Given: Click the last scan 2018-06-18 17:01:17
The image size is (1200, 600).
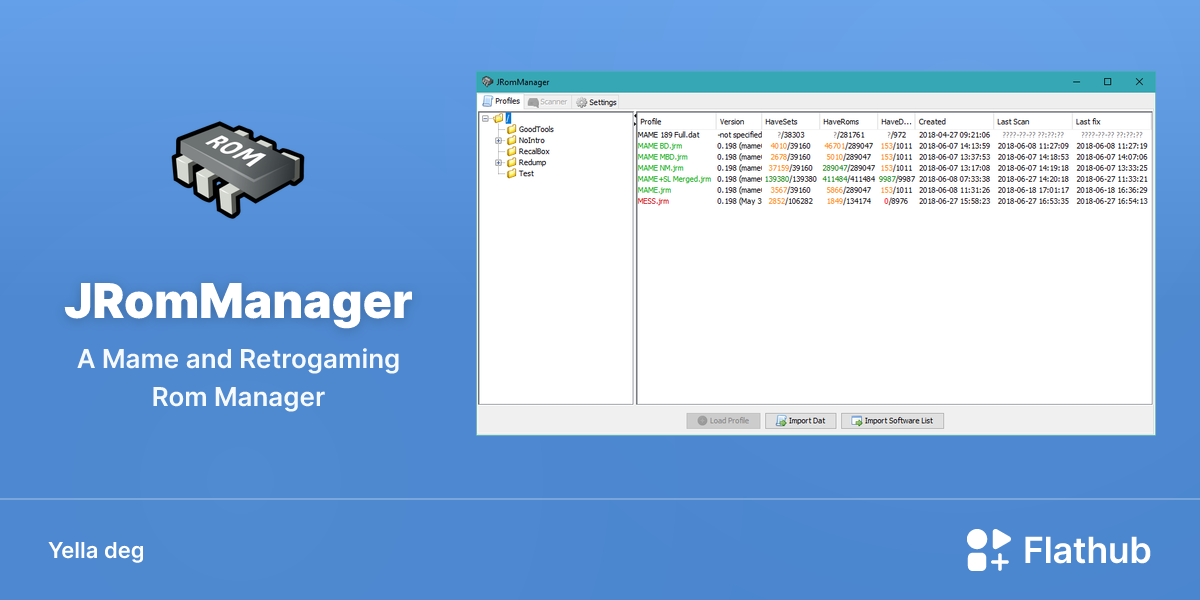Looking at the screenshot, I should point(1033,190).
